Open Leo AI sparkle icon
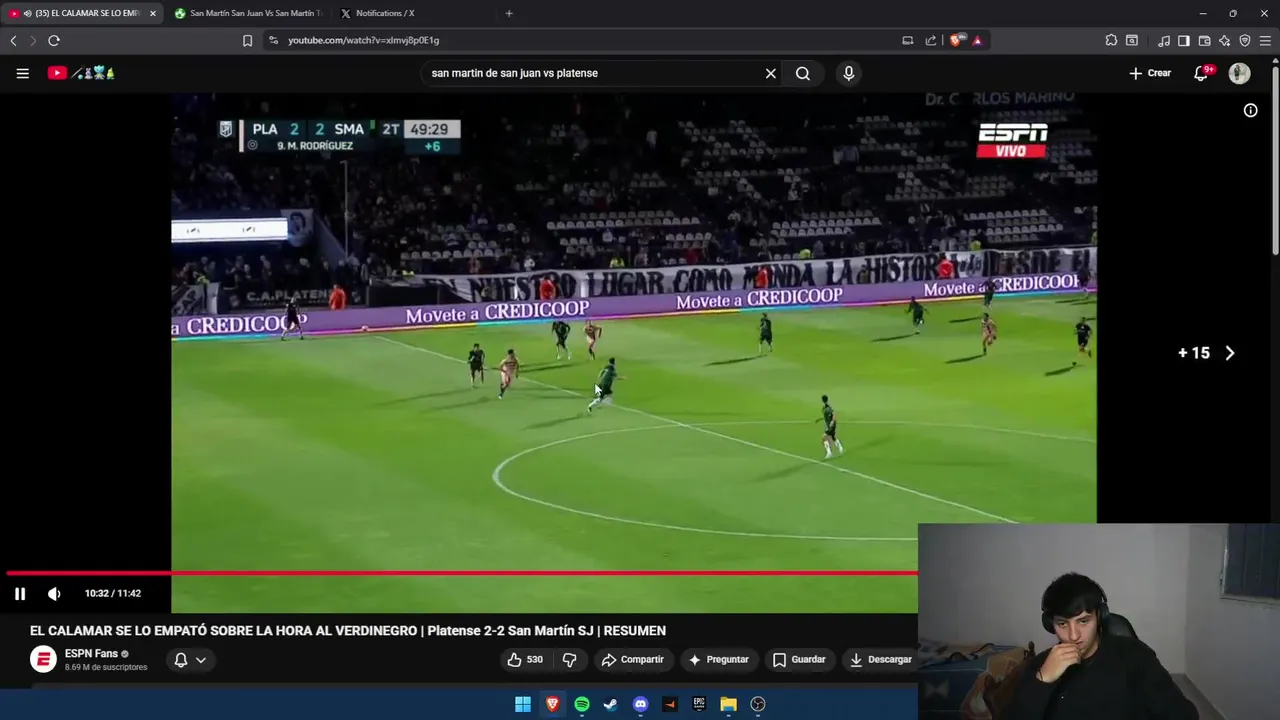The image size is (1280, 720). [x=1225, y=40]
